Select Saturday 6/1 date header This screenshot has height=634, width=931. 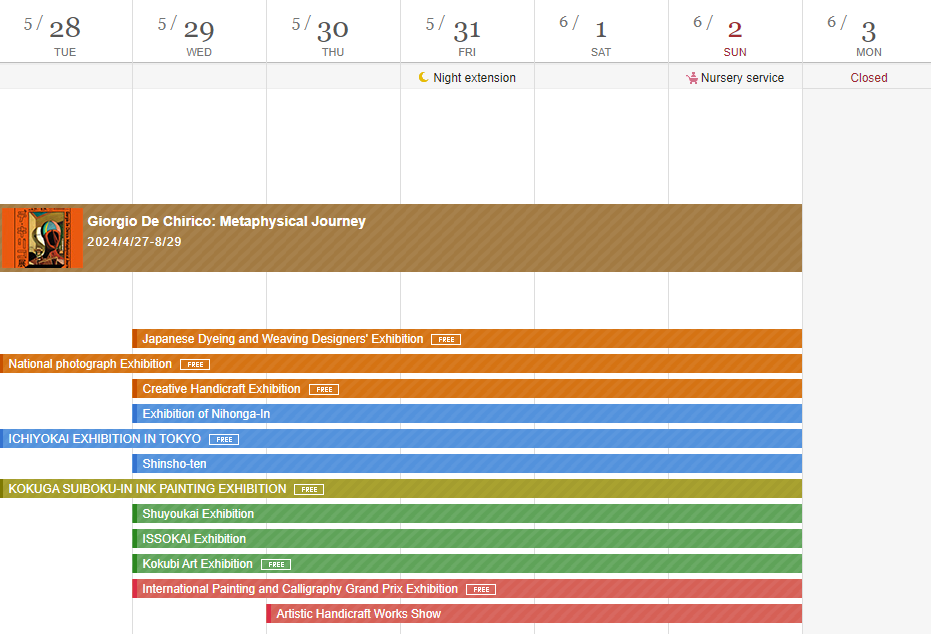pyautogui.click(x=601, y=33)
